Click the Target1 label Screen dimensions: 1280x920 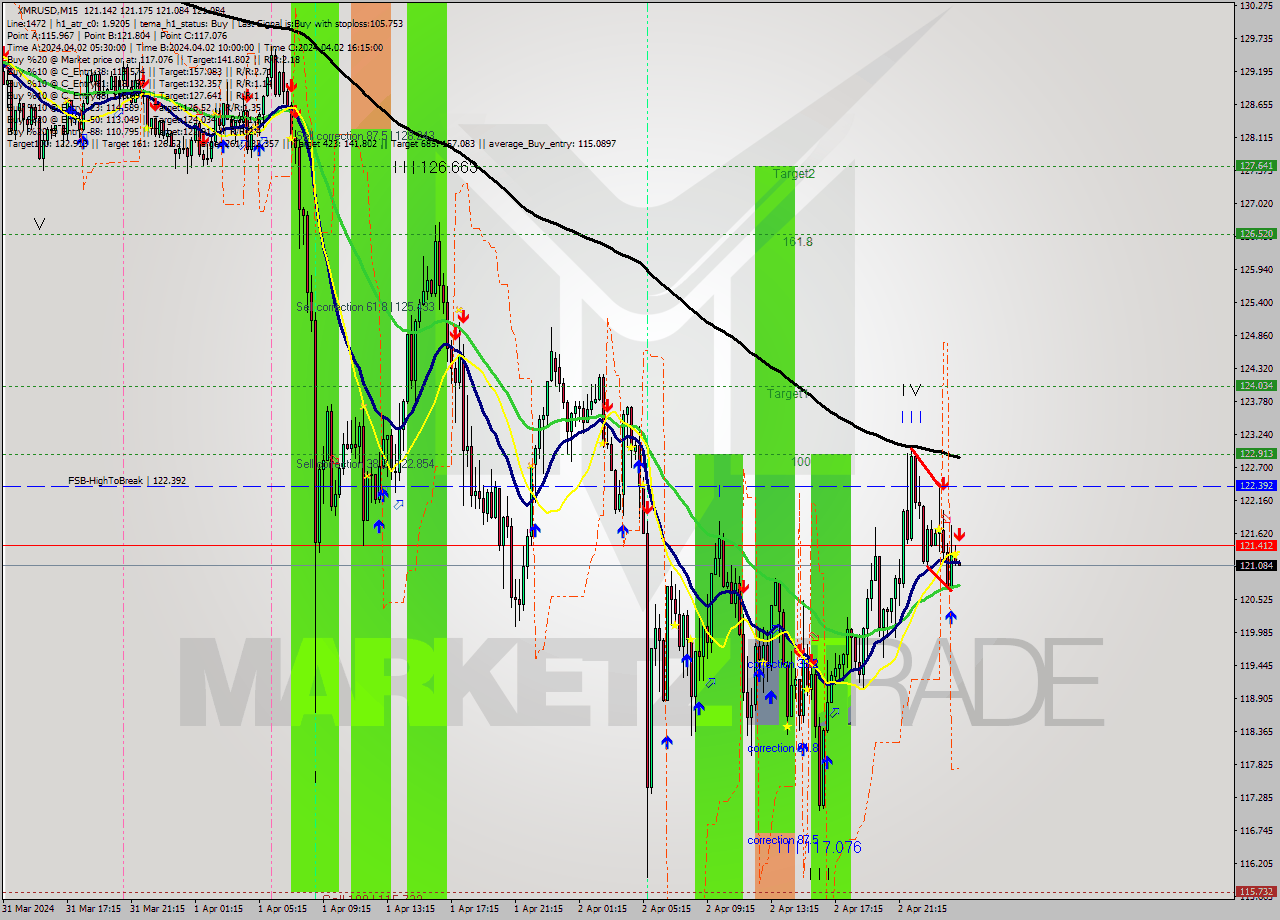[787, 394]
